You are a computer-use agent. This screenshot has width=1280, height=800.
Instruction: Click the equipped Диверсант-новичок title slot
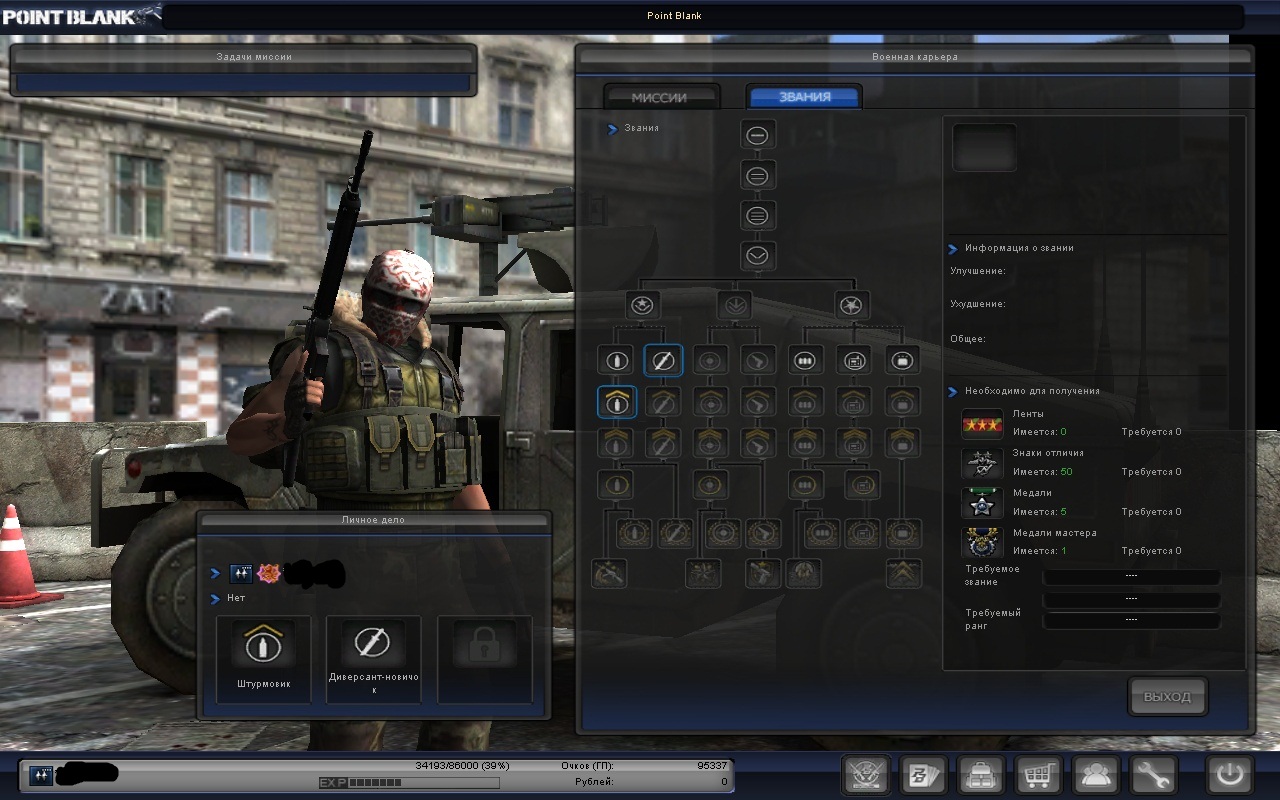(x=373, y=659)
